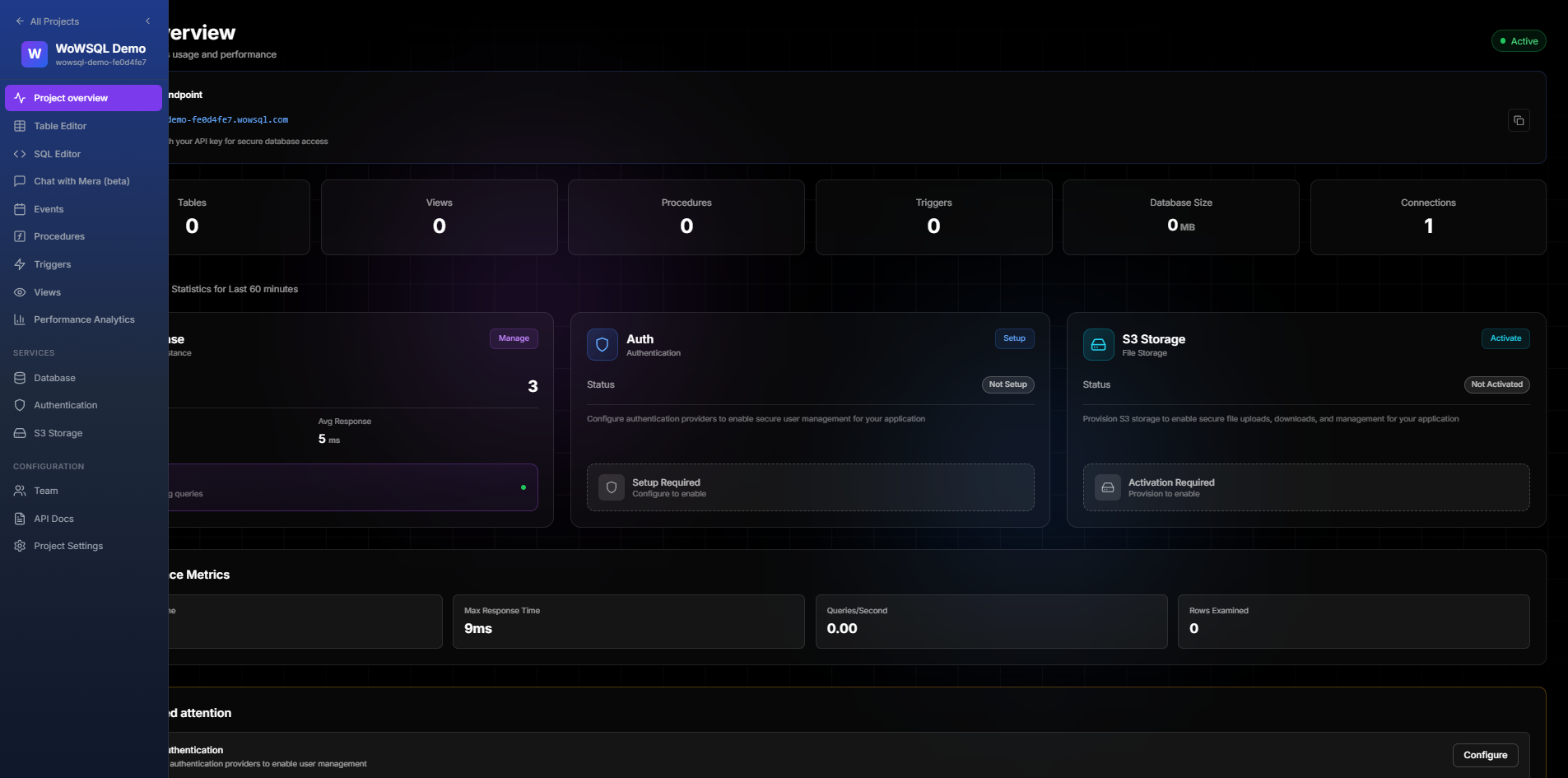This screenshot has height=778, width=1568.
Task: Open the SQL Editor
Action: point(56,154)
